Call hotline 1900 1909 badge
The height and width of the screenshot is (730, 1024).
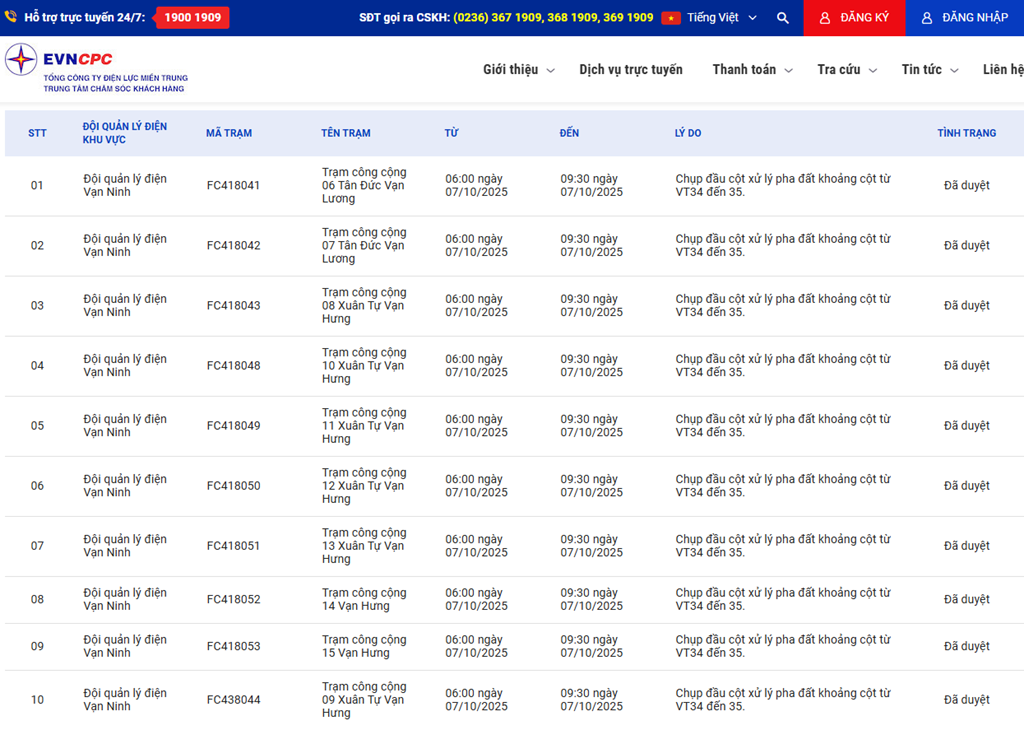coord(192,18)
